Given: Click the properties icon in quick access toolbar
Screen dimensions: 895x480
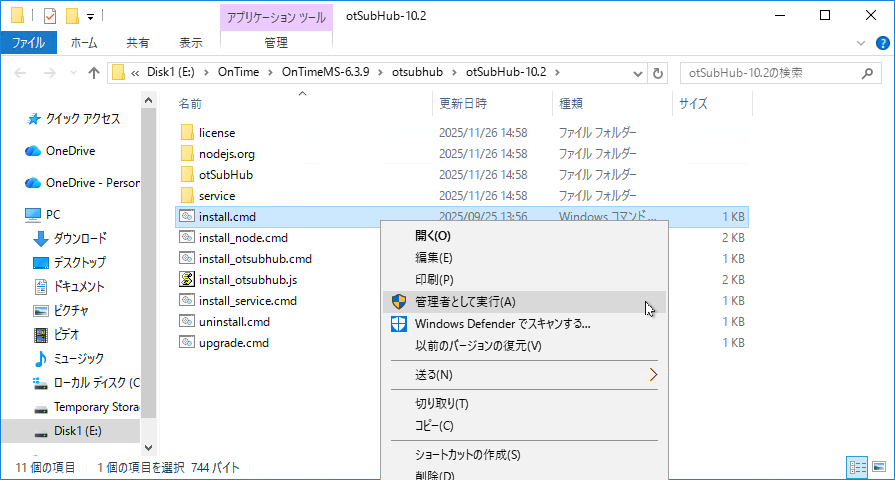Looking at the screenshot, I should (50, 16).
